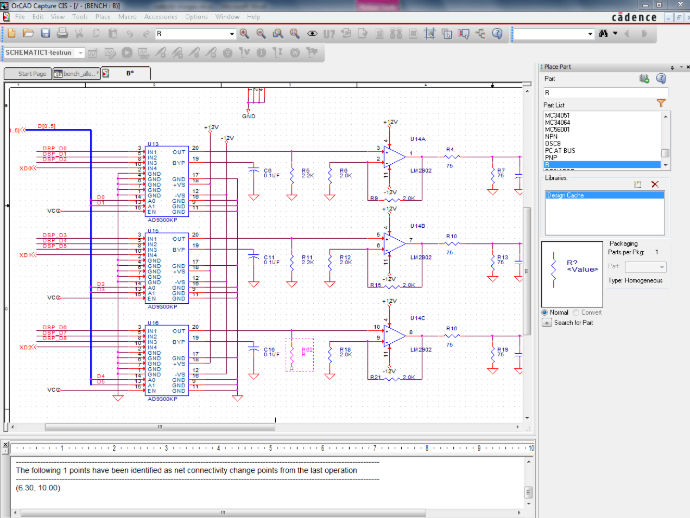Select MC34064 in the Part List
The height and width of the screenshot is (518, 690).
(x=602, y=122)
